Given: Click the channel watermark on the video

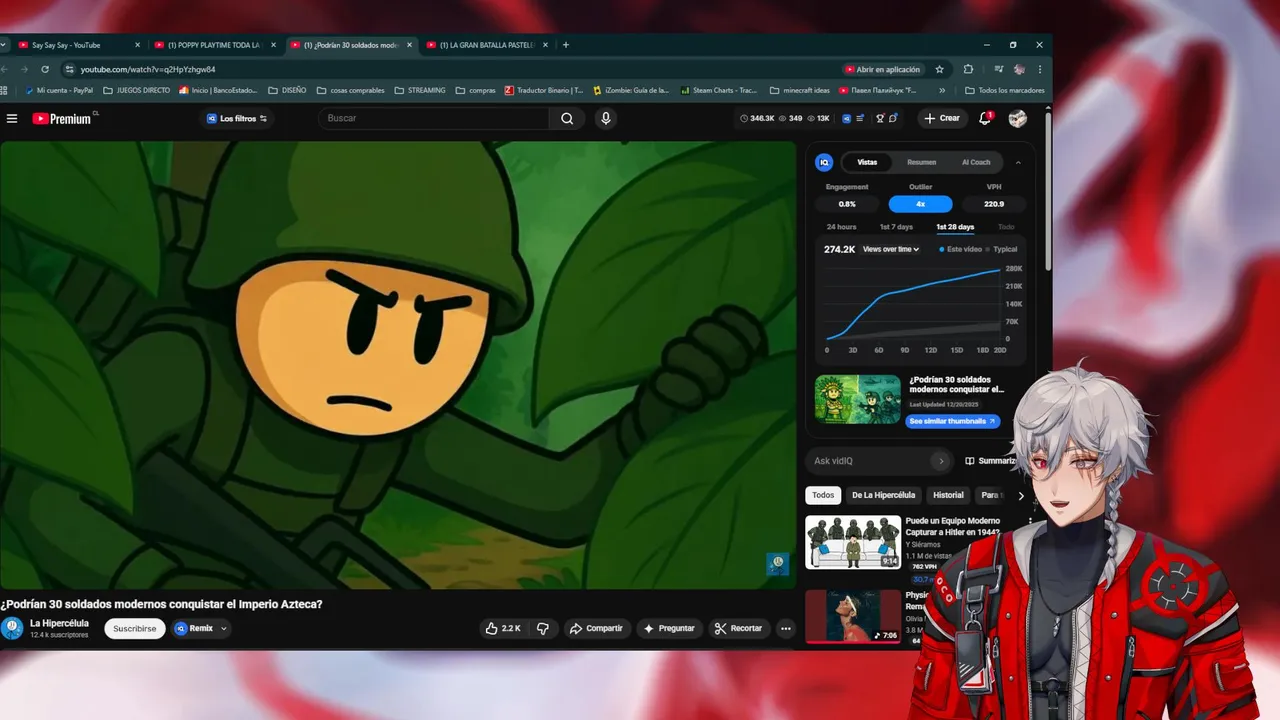Looking at the screenshot, I should point(778,564).
